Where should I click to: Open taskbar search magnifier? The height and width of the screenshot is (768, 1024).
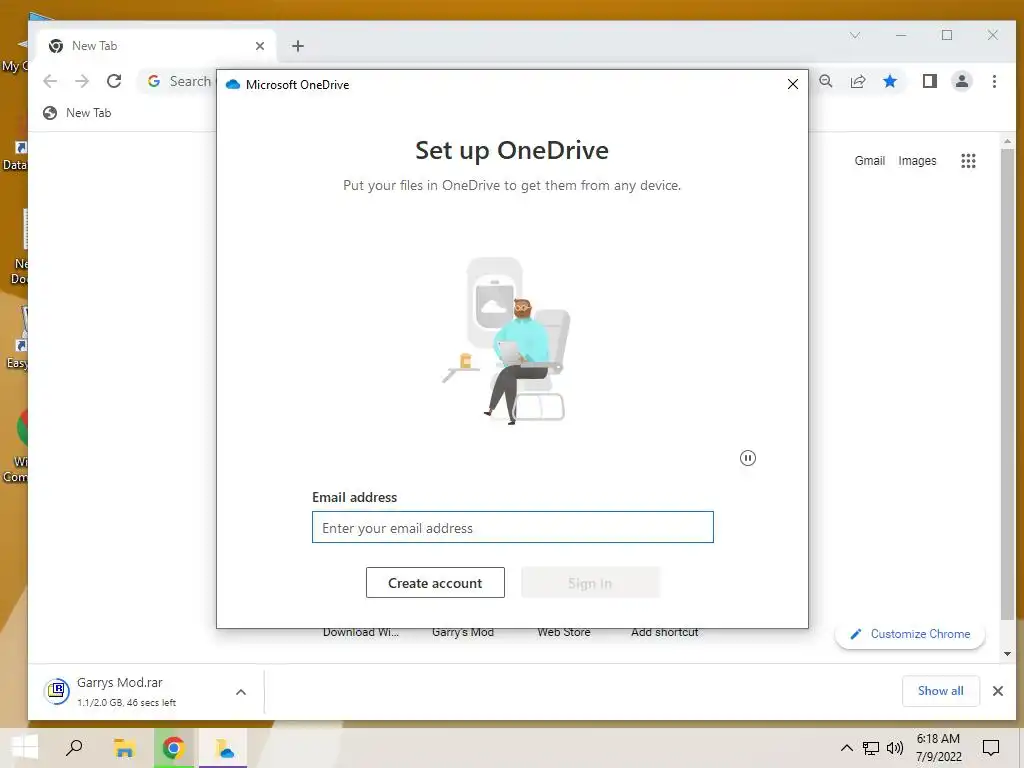(x=74, y=748)
